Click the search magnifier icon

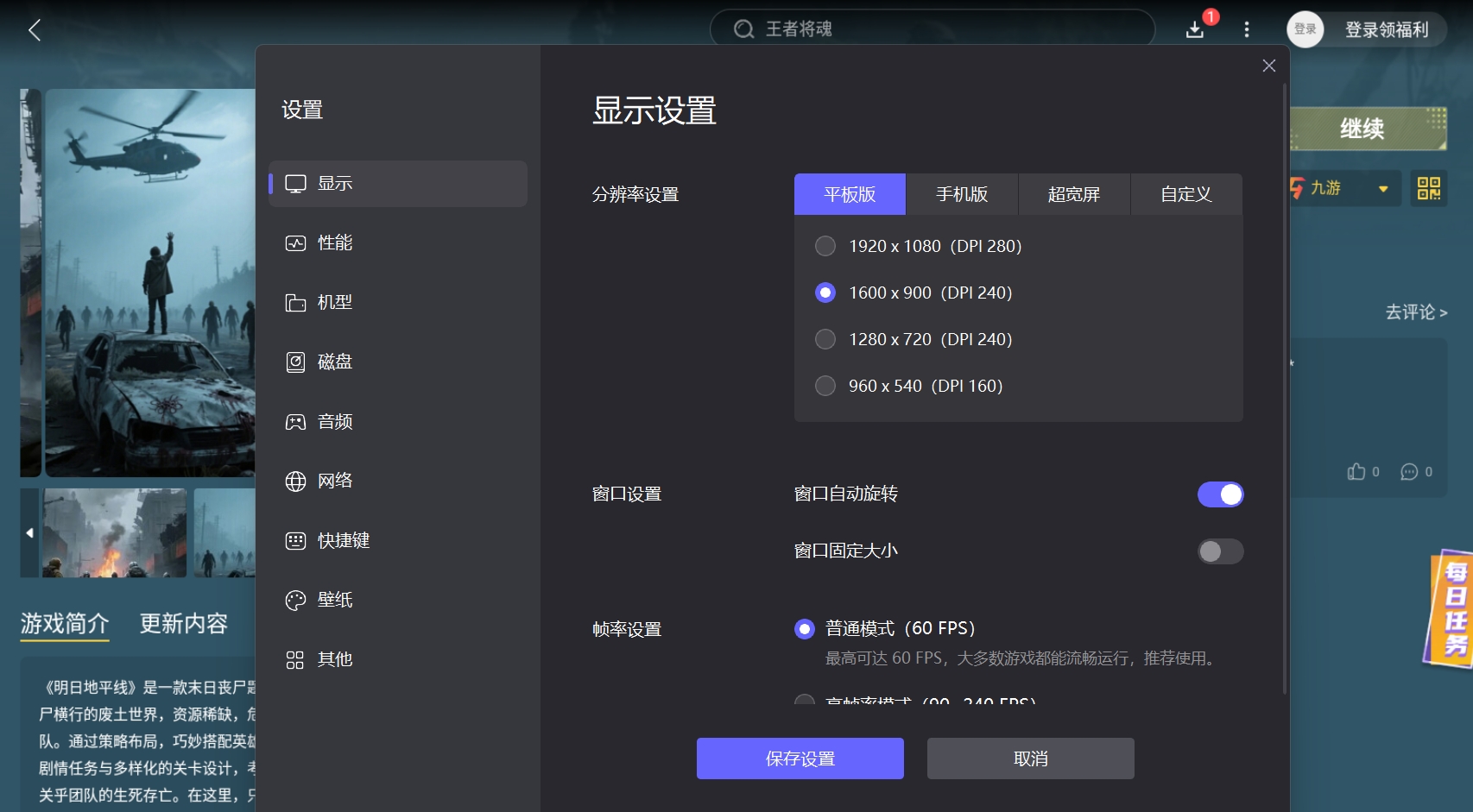pyautogui.click(x=743, y=29)
